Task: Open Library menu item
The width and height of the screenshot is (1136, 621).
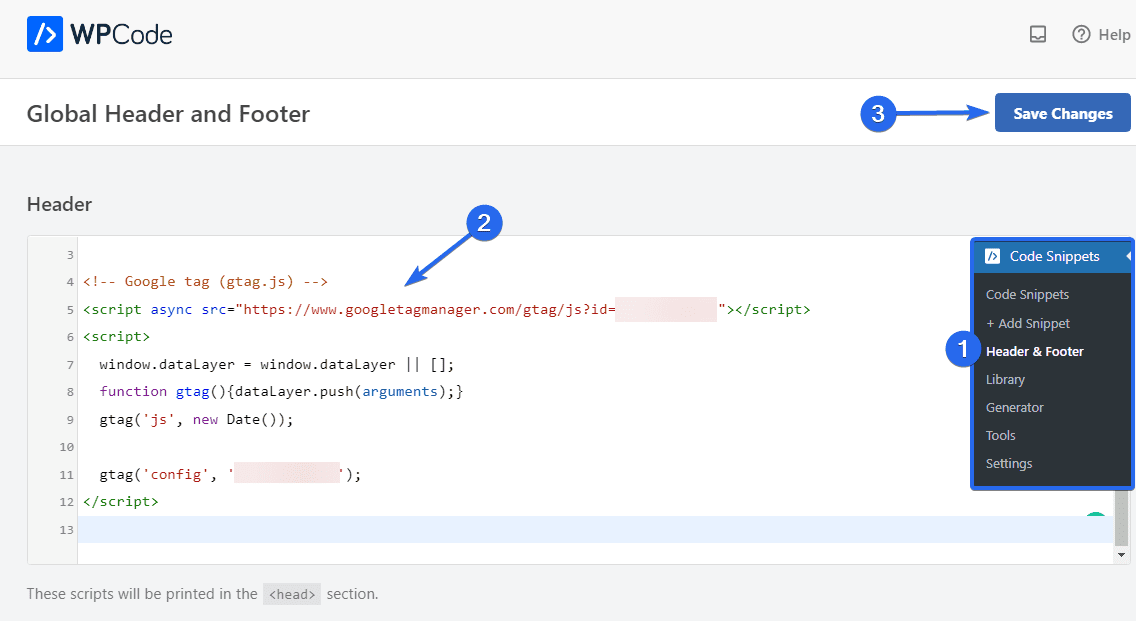Action: click(1005, 379)
